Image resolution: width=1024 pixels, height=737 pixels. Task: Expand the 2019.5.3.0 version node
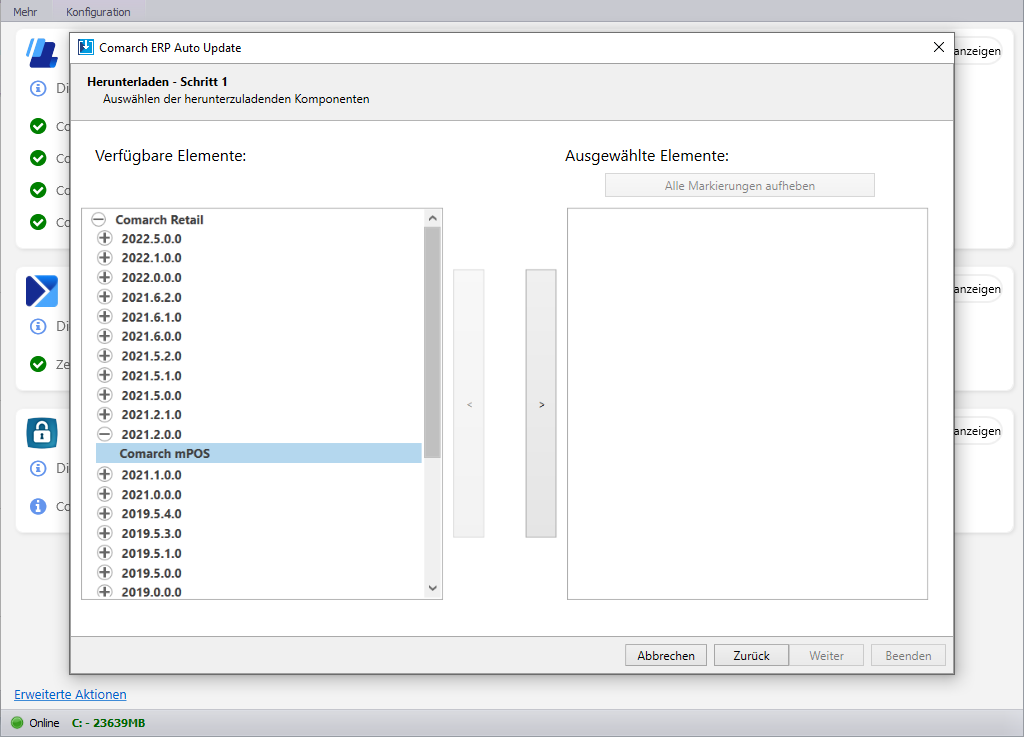click(x=104, y=533)
